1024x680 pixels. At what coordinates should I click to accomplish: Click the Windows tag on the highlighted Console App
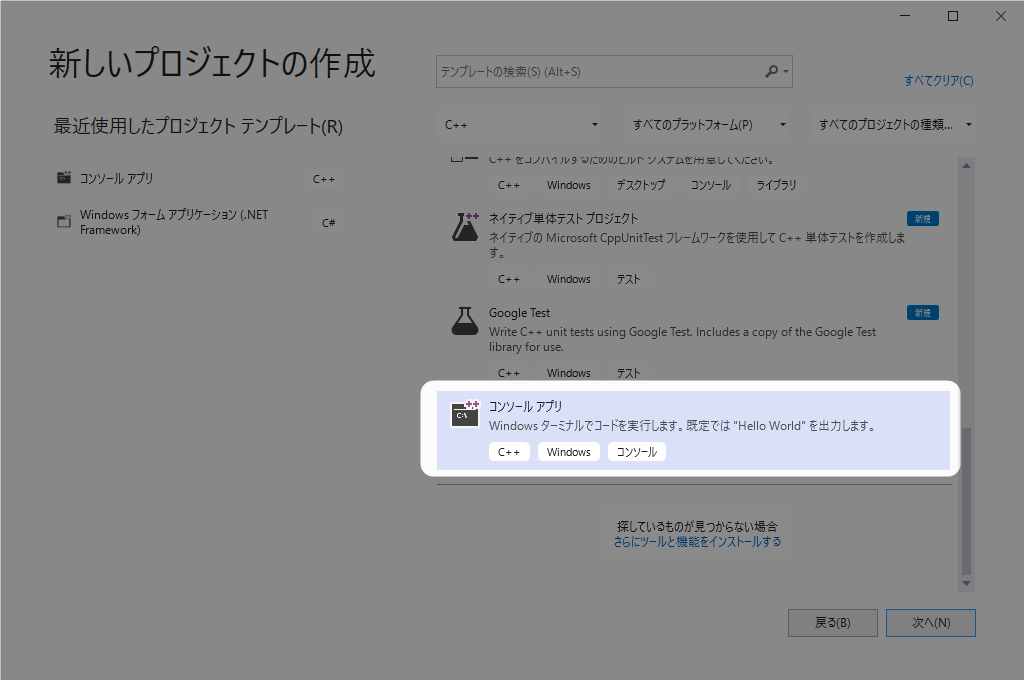pyautogui.click(x=568, y=452)
